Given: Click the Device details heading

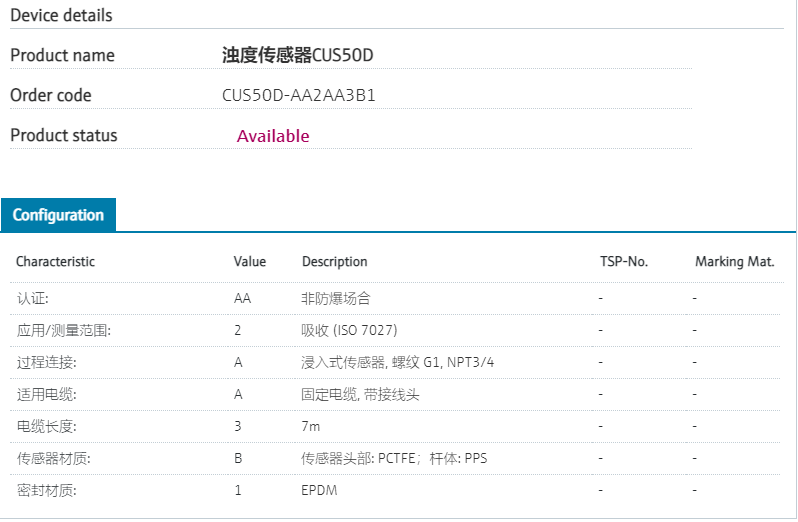Looking at the screenshot, I should (61, 15).
